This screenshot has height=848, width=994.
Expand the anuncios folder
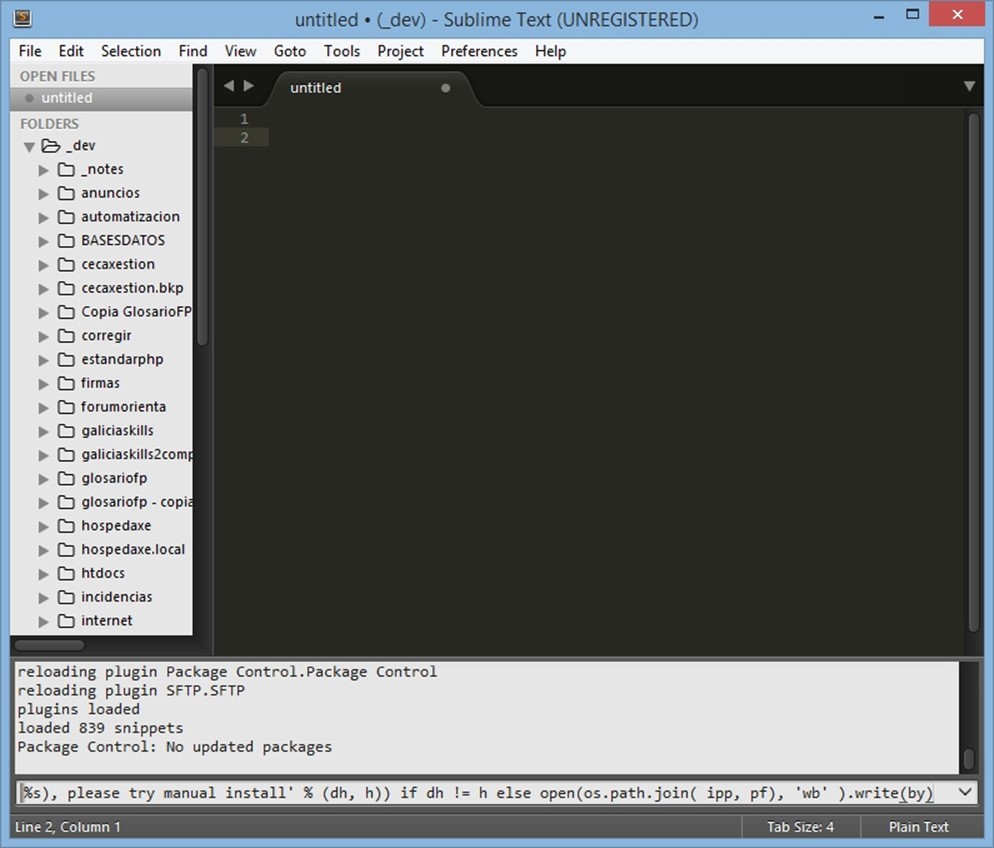[43, 193]
